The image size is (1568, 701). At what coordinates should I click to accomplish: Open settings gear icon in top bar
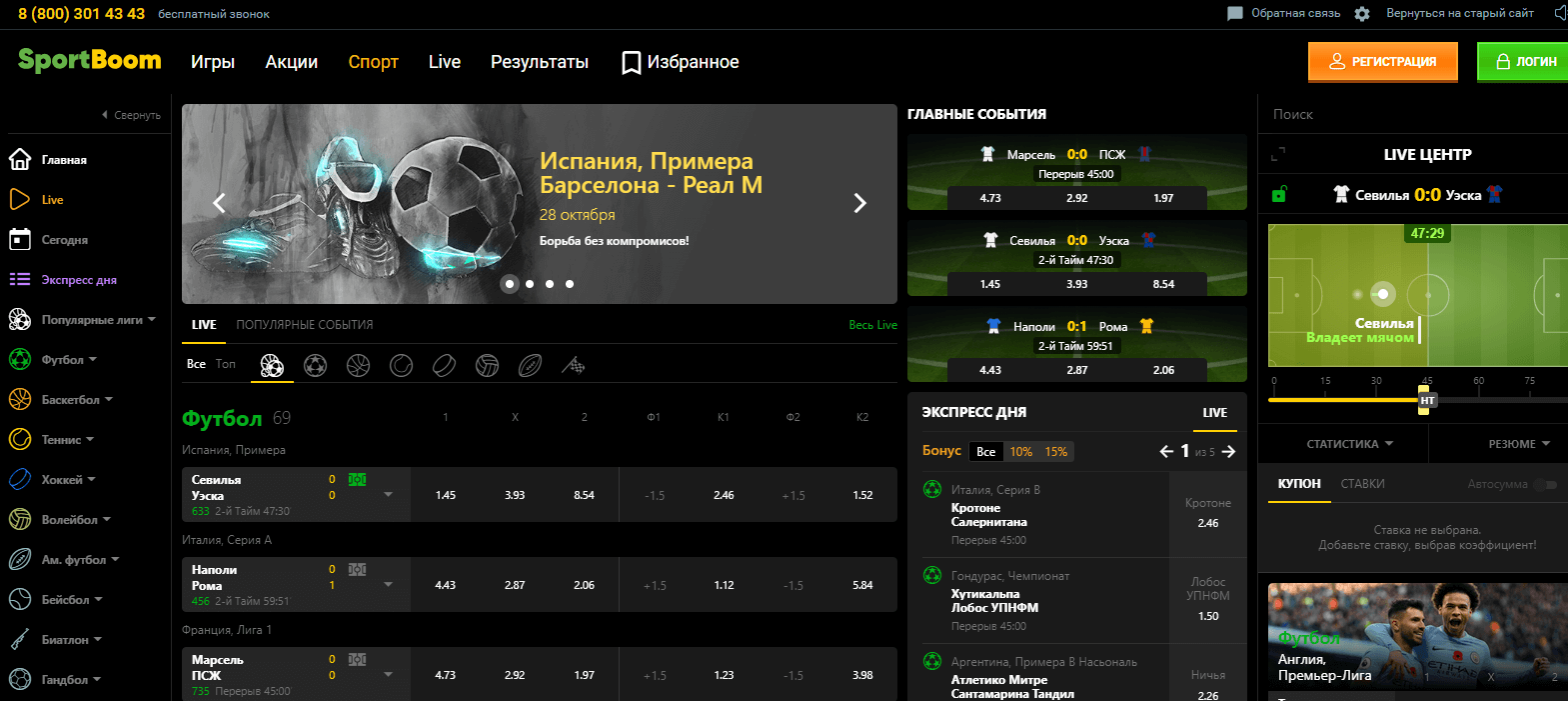coord(1362,14)
